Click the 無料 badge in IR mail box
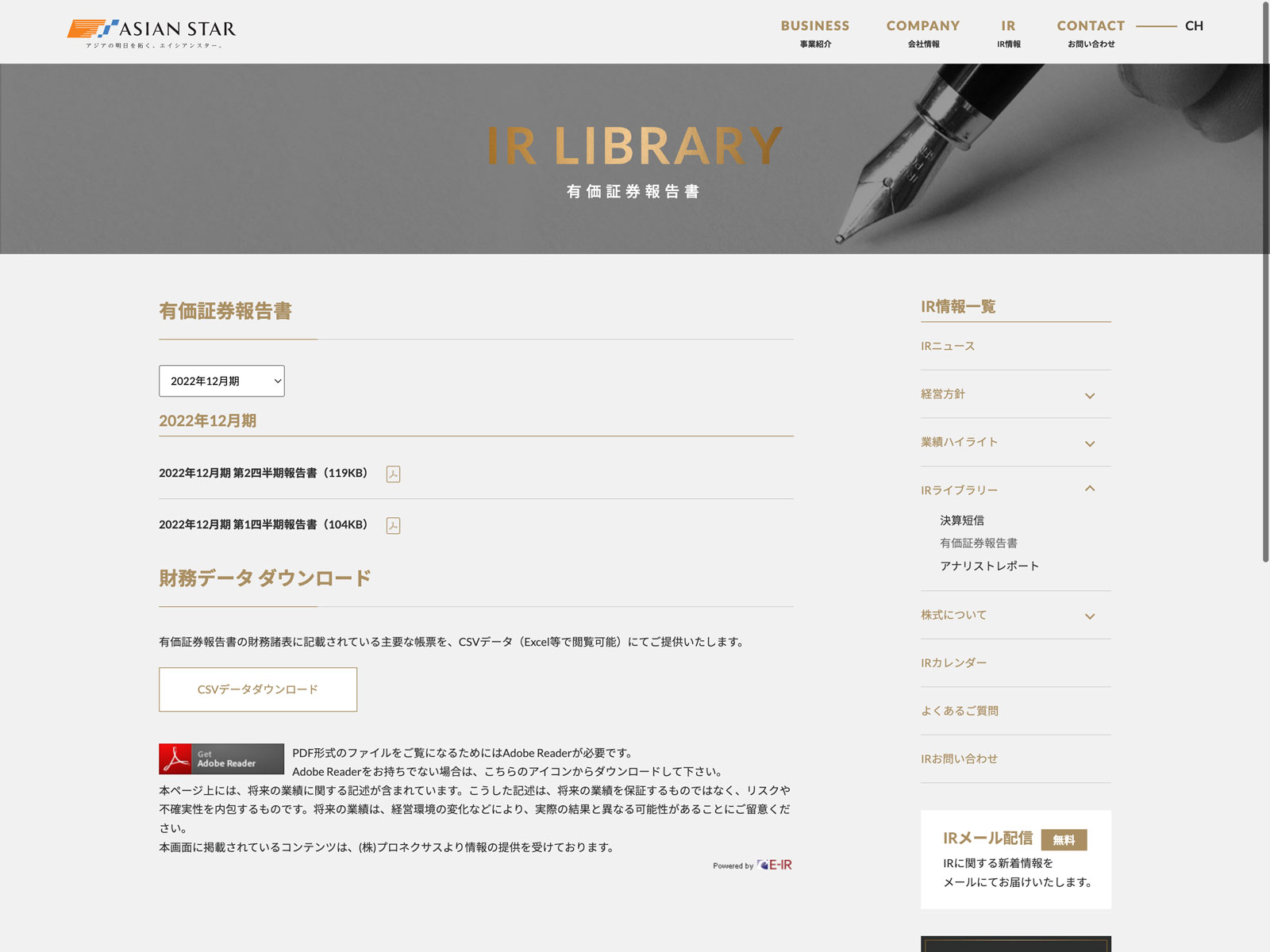 pyautogui.click(x=1064, y=840)
